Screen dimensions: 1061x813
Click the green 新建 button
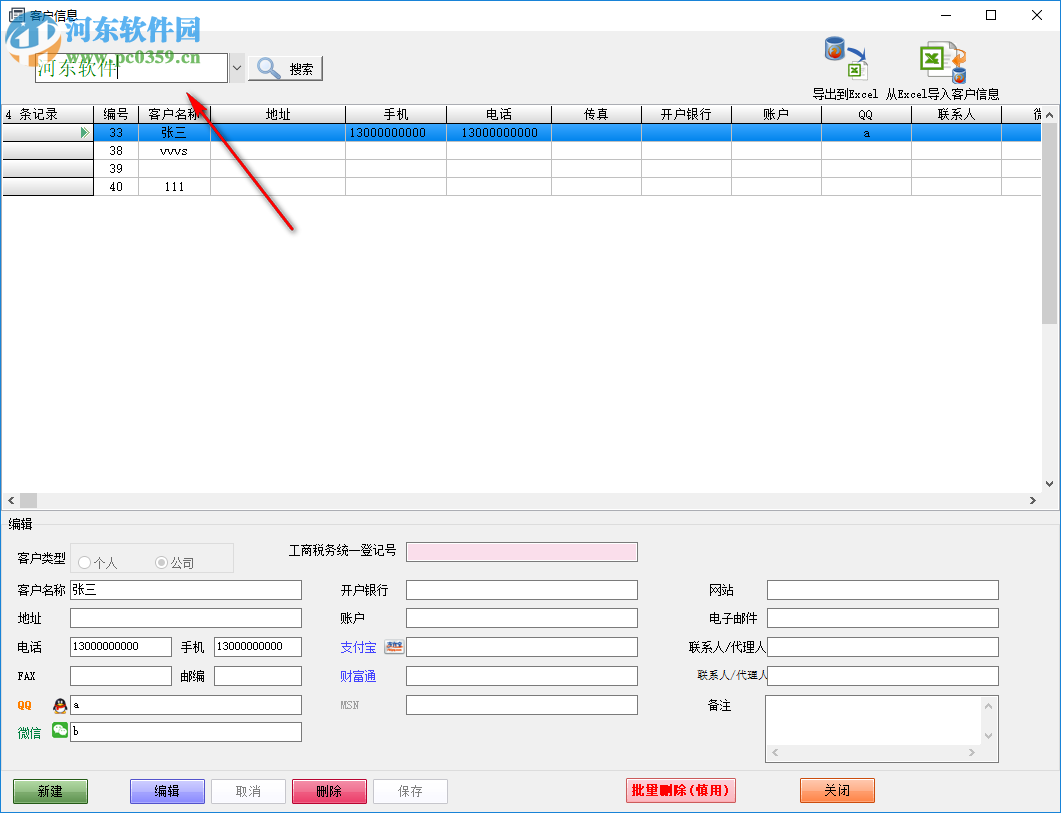pos(50,791)
